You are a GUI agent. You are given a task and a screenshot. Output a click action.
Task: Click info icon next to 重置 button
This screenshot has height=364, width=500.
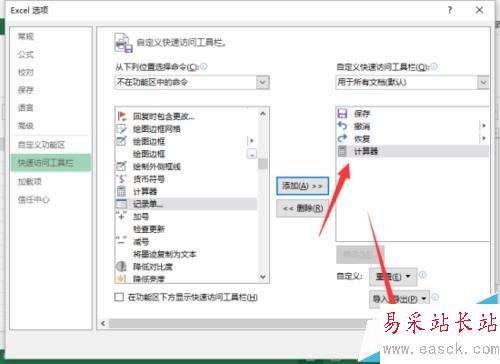[422, 275]
